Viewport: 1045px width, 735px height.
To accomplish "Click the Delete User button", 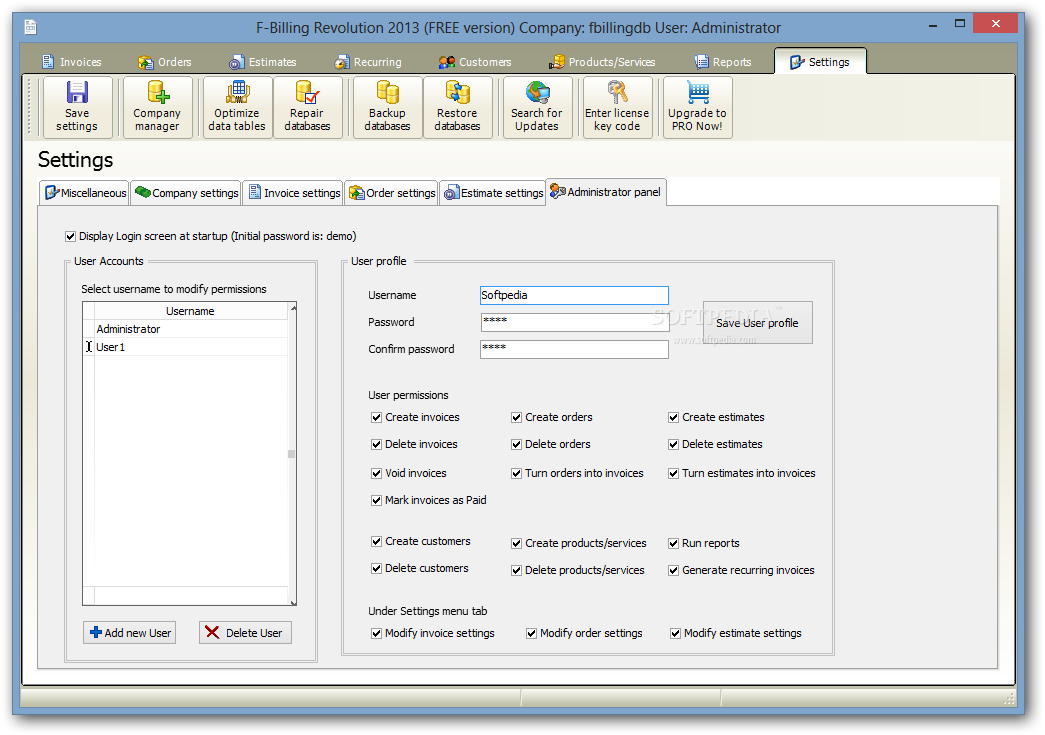I will [x=245, y=632].
